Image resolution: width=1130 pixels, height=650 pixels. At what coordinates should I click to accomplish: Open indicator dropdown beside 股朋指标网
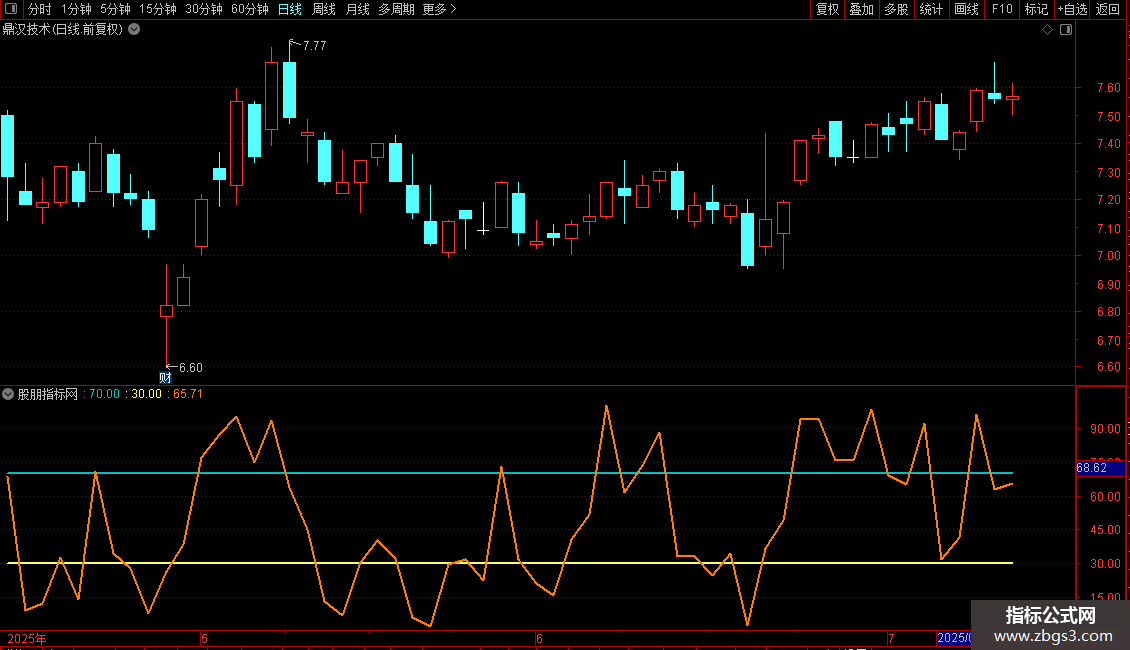(8, 394)
